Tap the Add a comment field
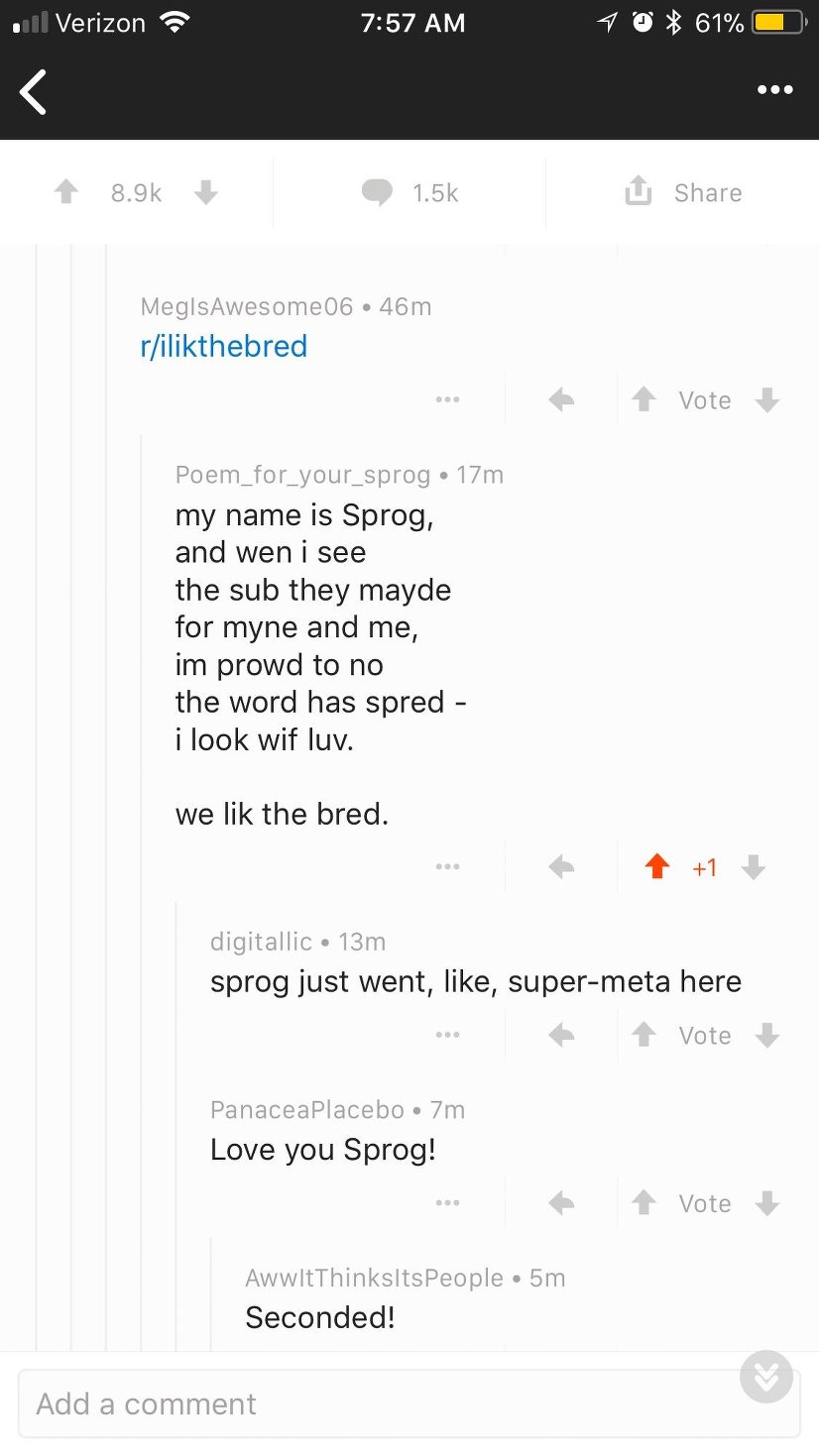Screen dimensions: 819x1456 pyautogui.click(x=377, y=1403)
